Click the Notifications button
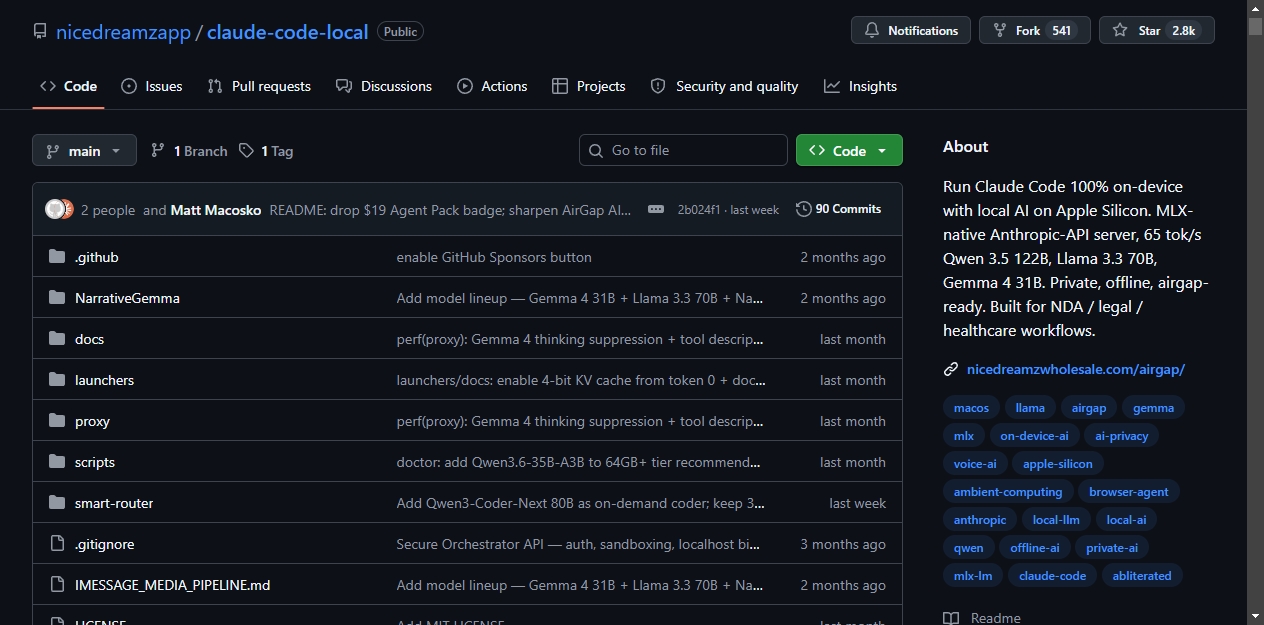This screenshot has height=625, width=1264. coord(911,30)
